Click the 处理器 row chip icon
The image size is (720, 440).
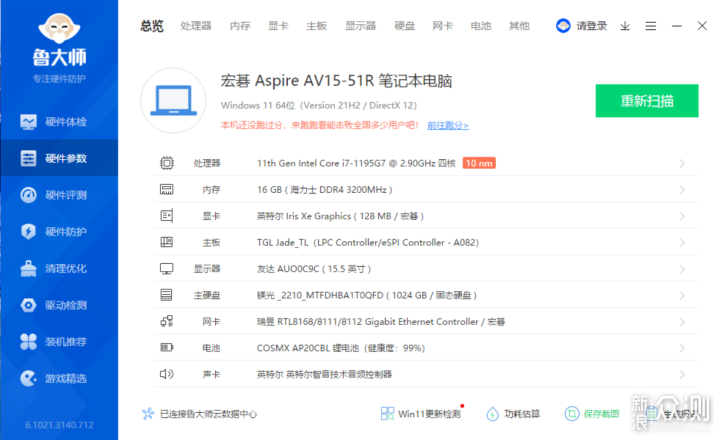tap(167, 163)
